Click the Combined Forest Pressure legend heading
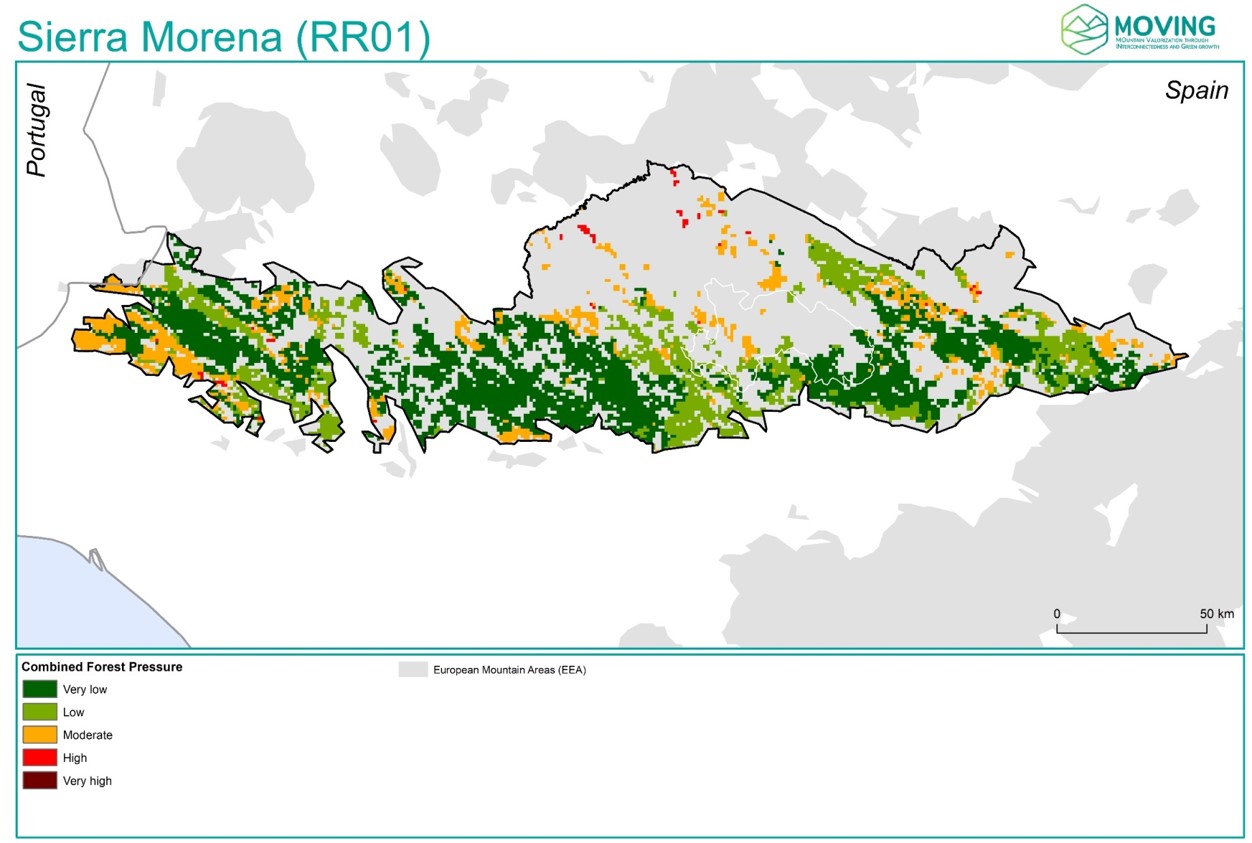 point(102,667)
